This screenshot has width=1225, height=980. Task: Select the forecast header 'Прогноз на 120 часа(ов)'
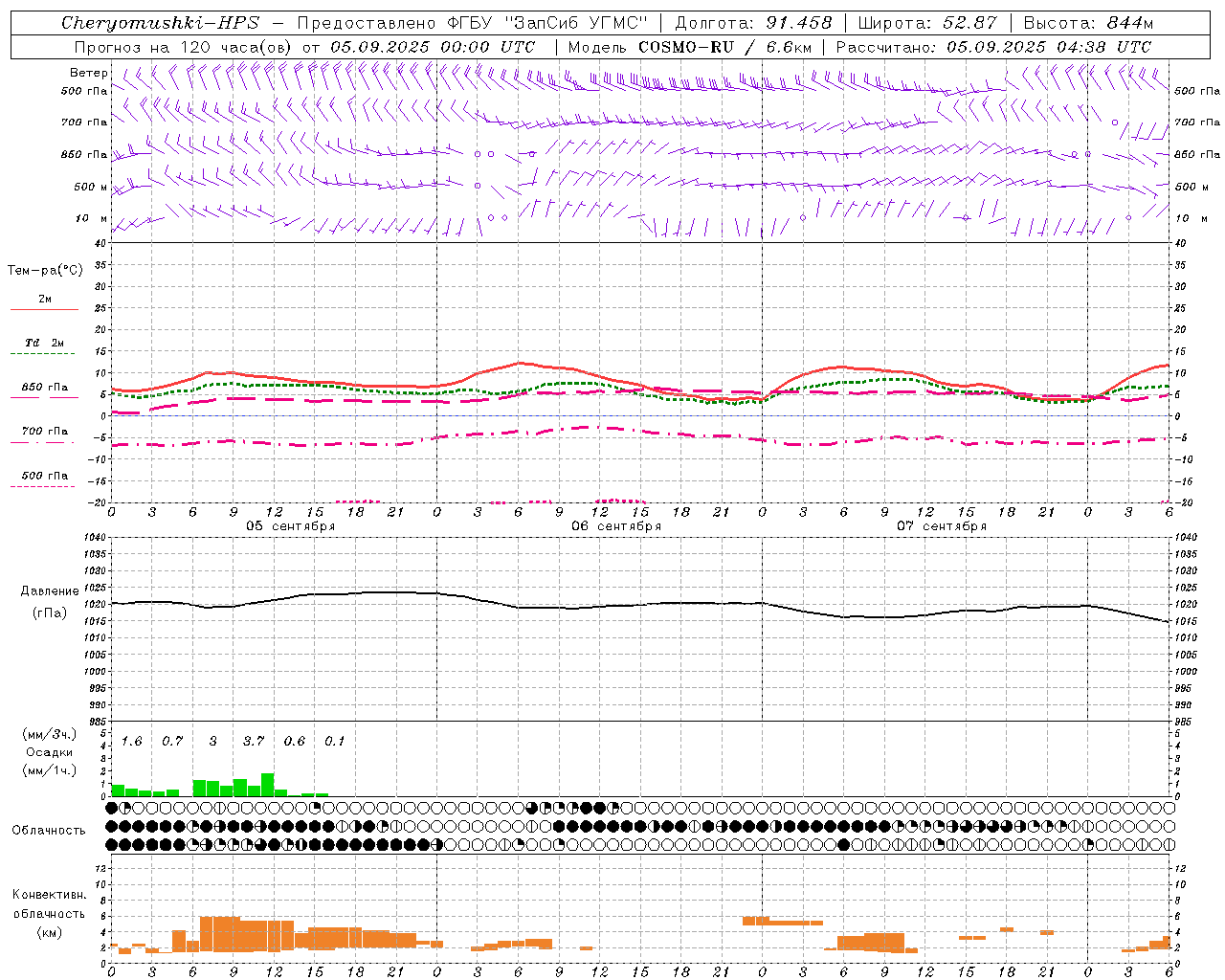(x=184, y=47)
